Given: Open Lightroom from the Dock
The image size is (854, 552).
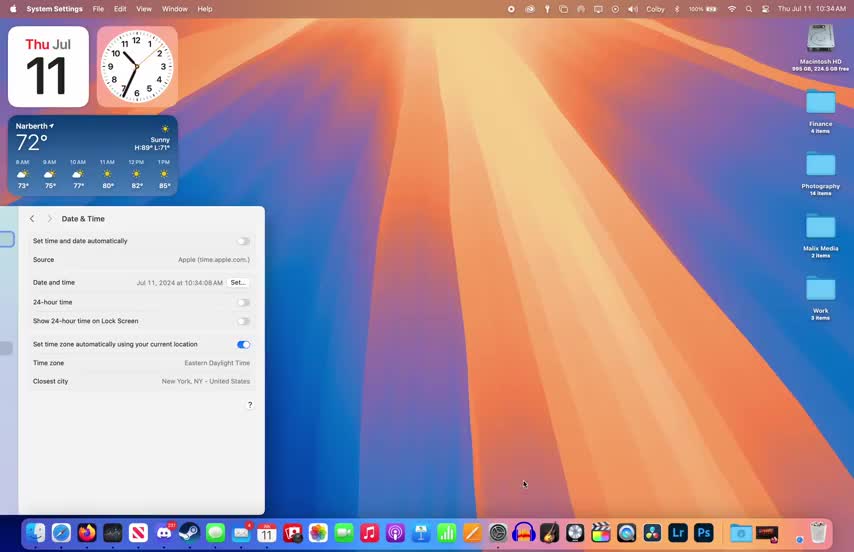Looking at the screenshot, I should point(678,533).
